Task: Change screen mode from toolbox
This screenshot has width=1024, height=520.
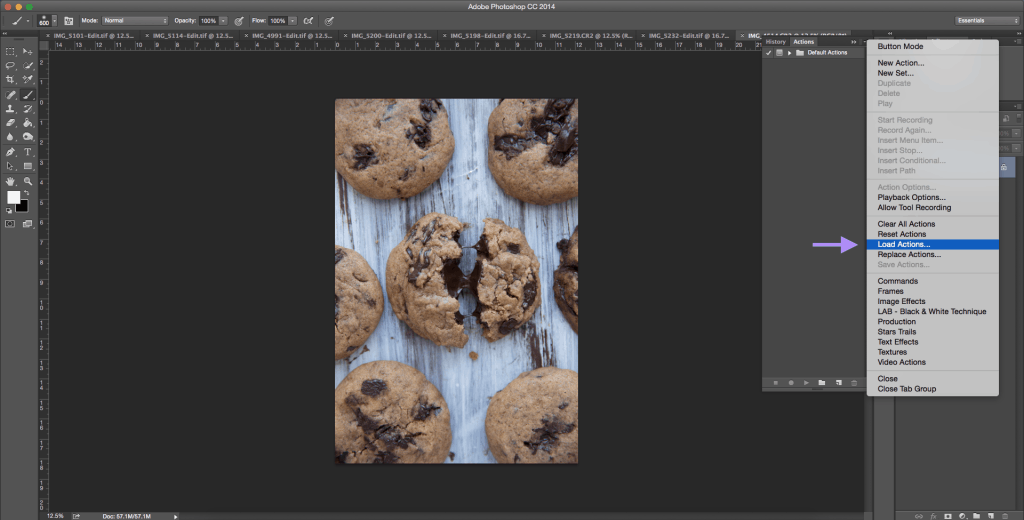Action: (x=27, y=224)
